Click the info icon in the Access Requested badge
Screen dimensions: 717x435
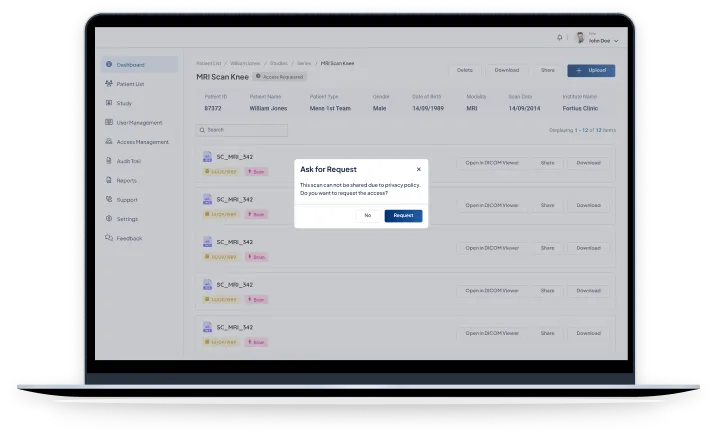point(258,76)
